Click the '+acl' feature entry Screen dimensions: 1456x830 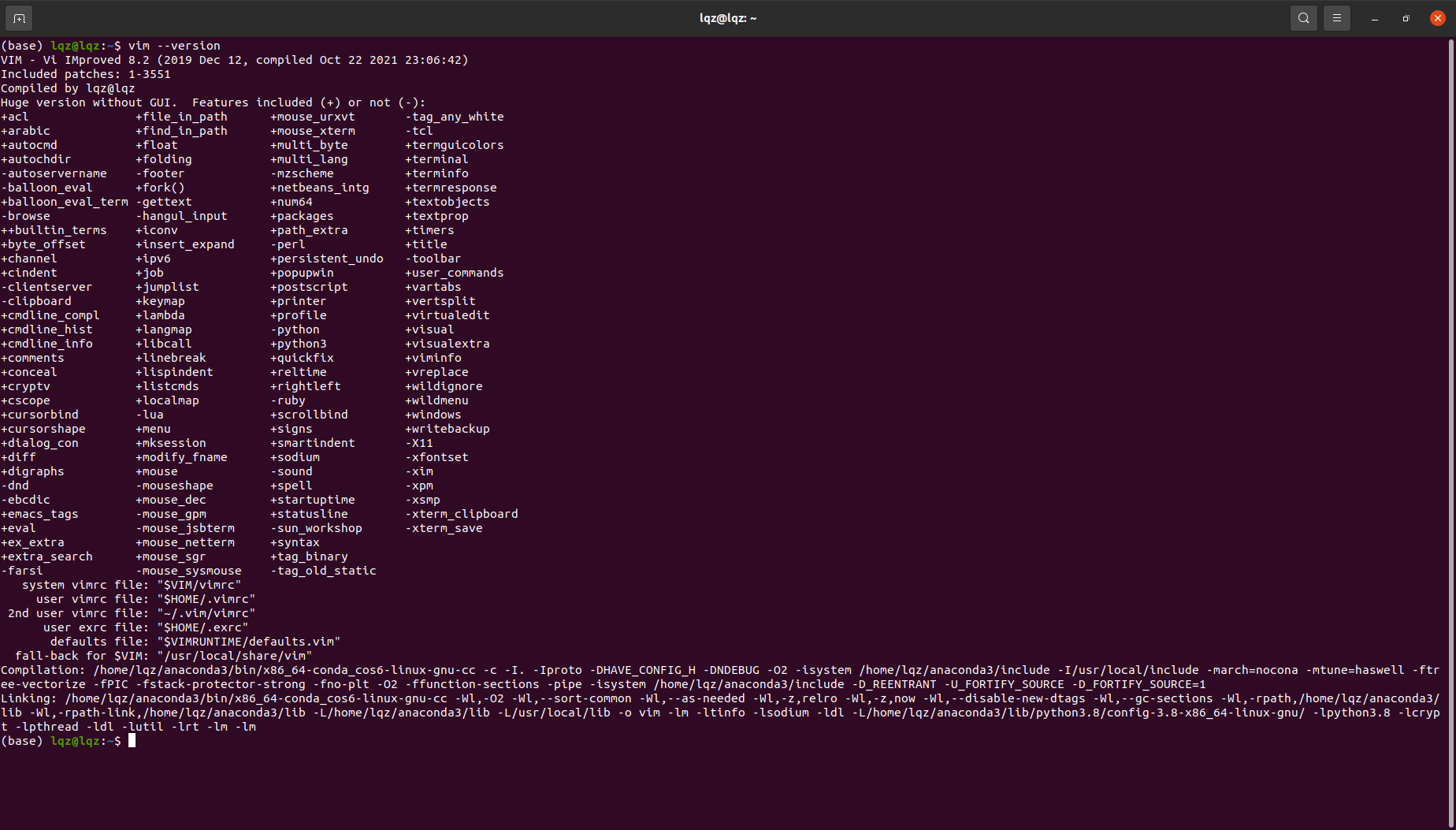coord(15,117)
